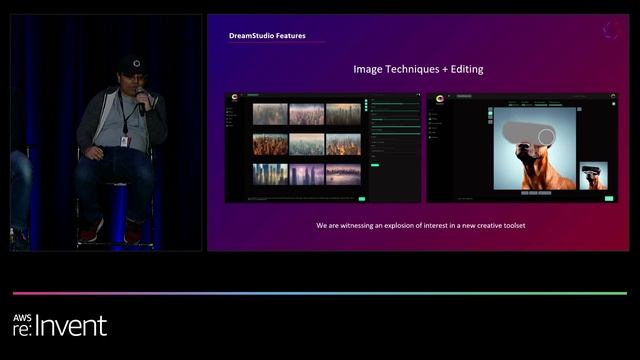The height and width of the screenshot is (360, 640).
Task: Click the DreamStudio logo in the gallery screenshot
Action: click(x=234, y=98)
